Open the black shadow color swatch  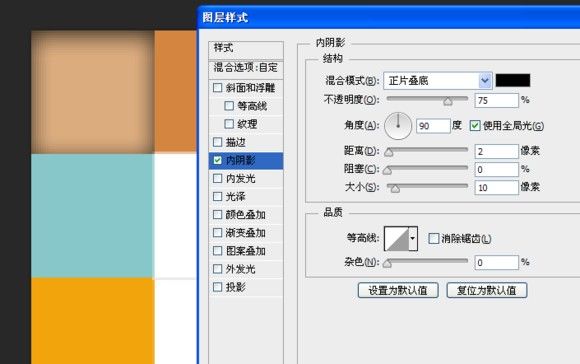coord(513,80)
